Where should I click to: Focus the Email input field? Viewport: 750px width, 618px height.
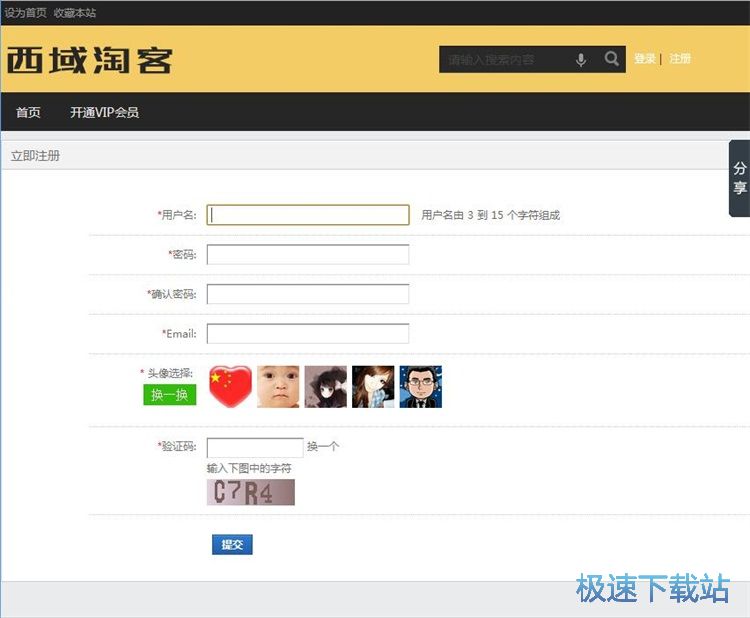(x=308, y=333)
